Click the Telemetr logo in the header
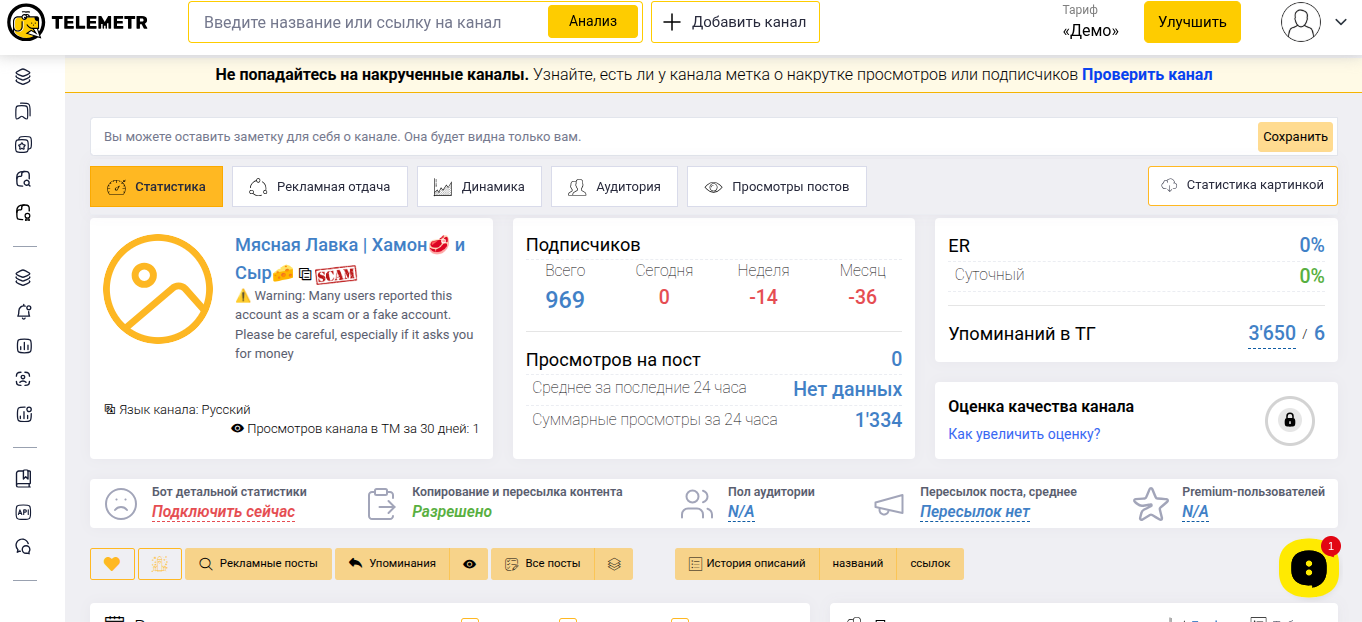The image size is (1362, 622). [x=76, y=22]
